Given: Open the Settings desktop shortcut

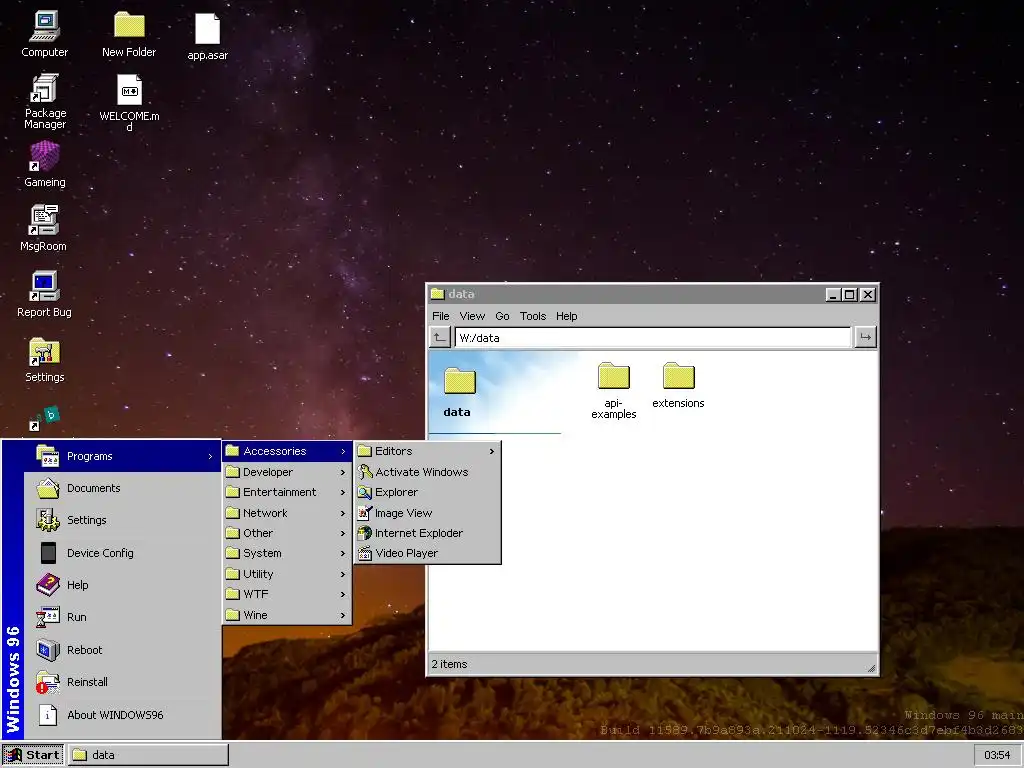Looking at the screenshot, I should coord(44,360).
